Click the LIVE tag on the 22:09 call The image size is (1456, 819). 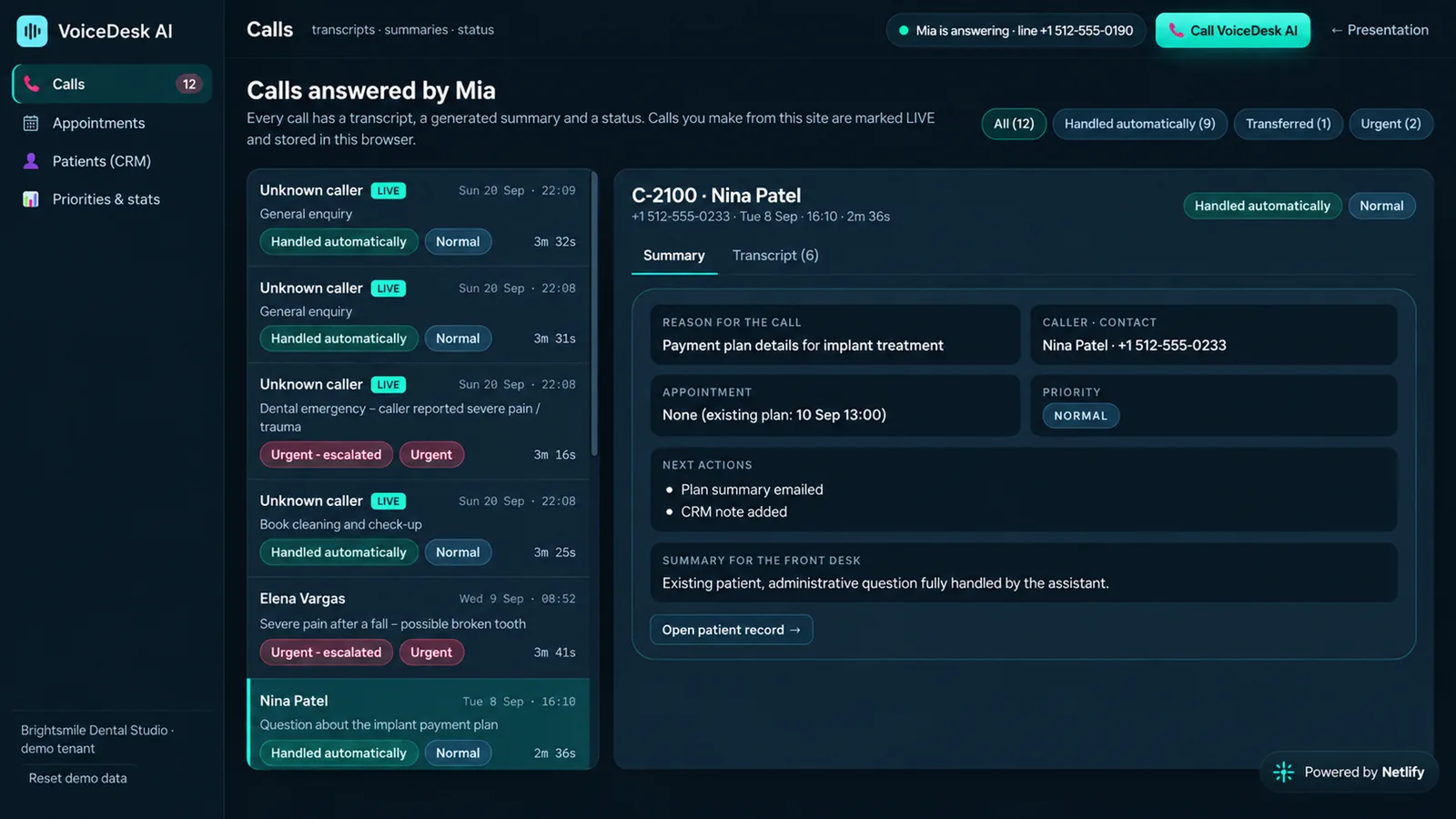[x=389, y=191]
